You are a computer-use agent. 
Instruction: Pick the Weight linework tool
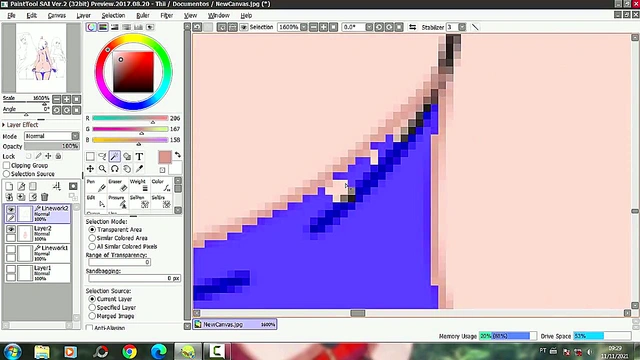(x=140, y=185)
